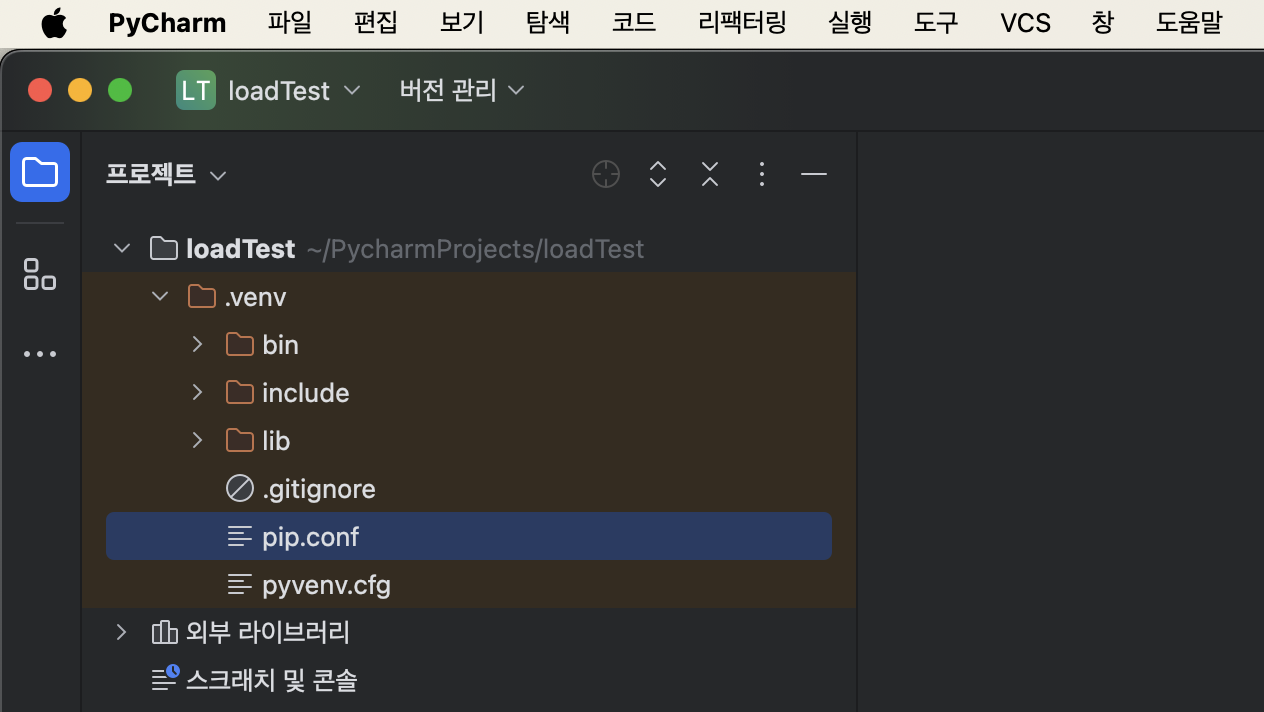Expand the bin folder chevron

[198, 344]
